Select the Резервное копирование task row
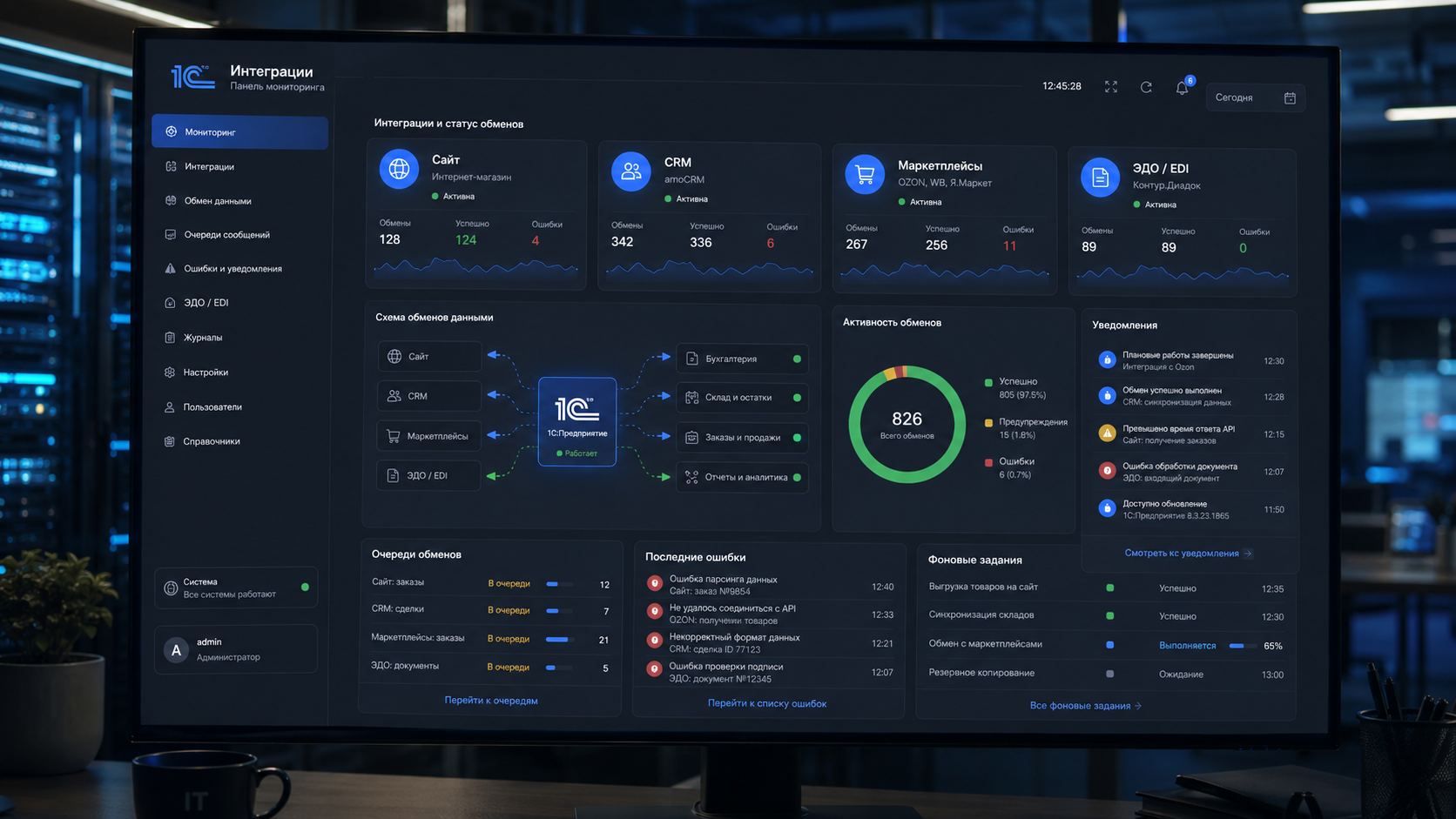Viewport: 1456px width, 819px height. (1106, 674)
